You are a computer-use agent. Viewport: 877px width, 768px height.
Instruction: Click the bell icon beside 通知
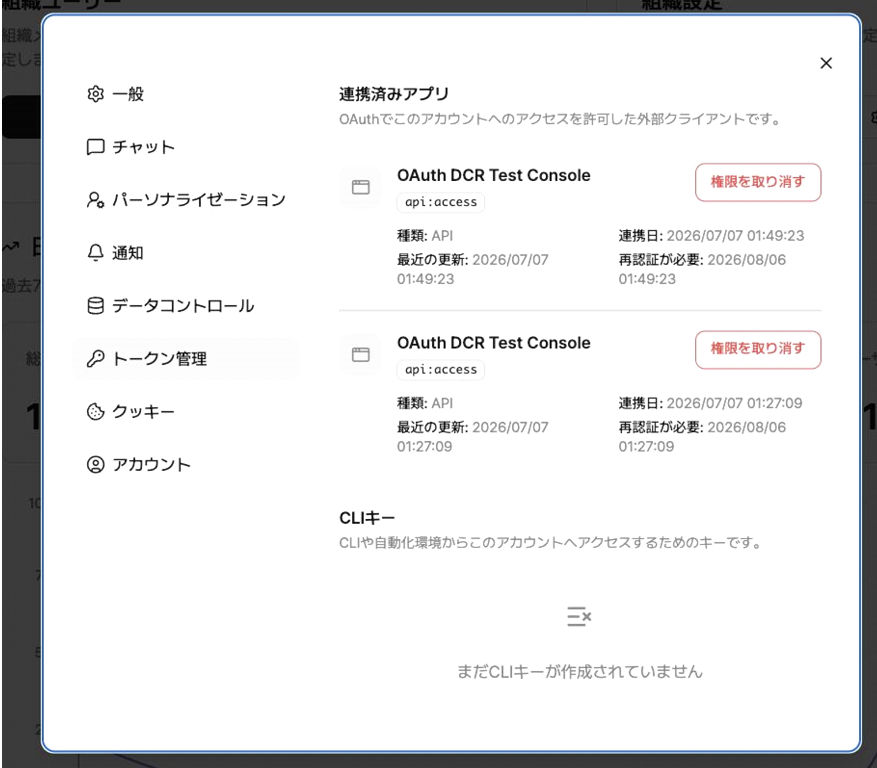[96, 253]
